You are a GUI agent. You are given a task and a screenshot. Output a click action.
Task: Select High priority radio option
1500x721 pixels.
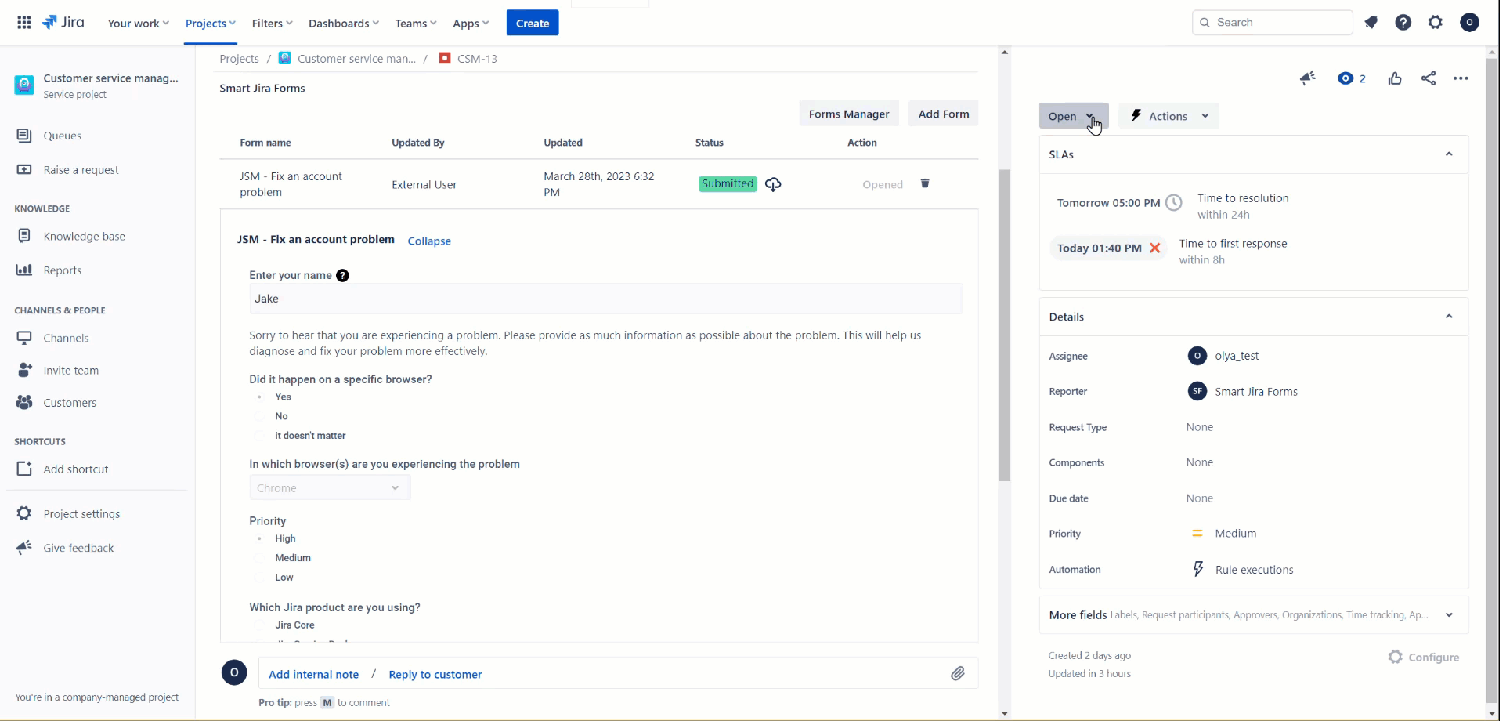click(x=260, y=538)
